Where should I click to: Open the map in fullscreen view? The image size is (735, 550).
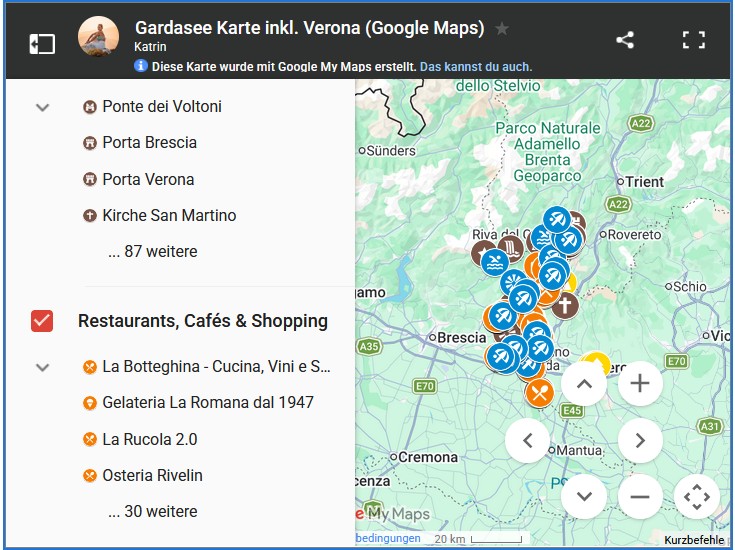tap(694, 40)
